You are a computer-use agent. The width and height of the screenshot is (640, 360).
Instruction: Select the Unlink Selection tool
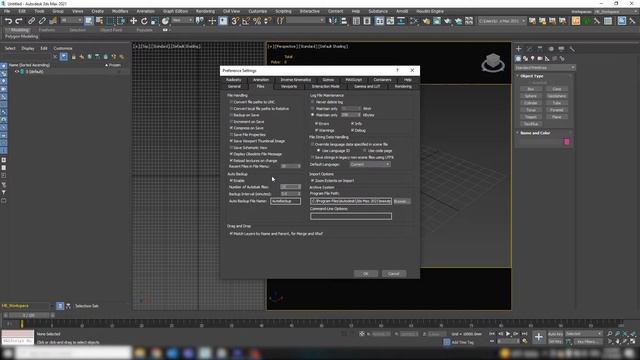click(42, 21)
